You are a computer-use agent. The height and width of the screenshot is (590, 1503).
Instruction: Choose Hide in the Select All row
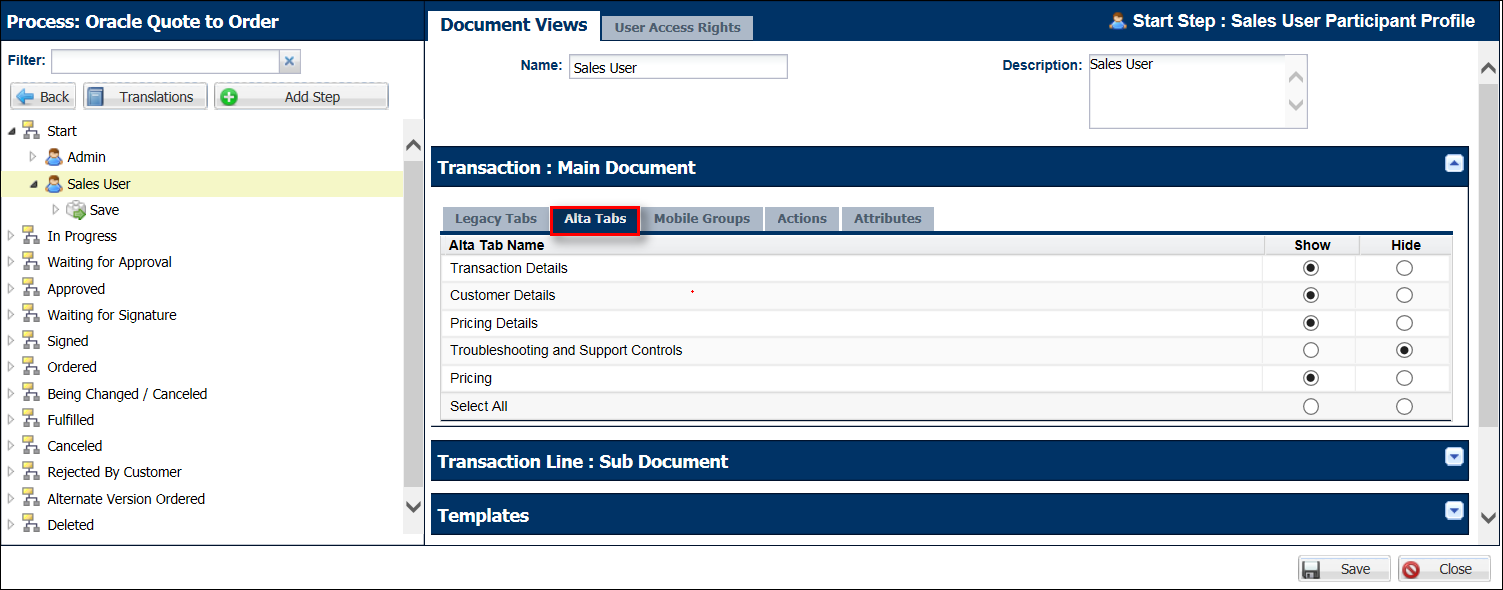pyautogui.click(x=1404, y=406)
